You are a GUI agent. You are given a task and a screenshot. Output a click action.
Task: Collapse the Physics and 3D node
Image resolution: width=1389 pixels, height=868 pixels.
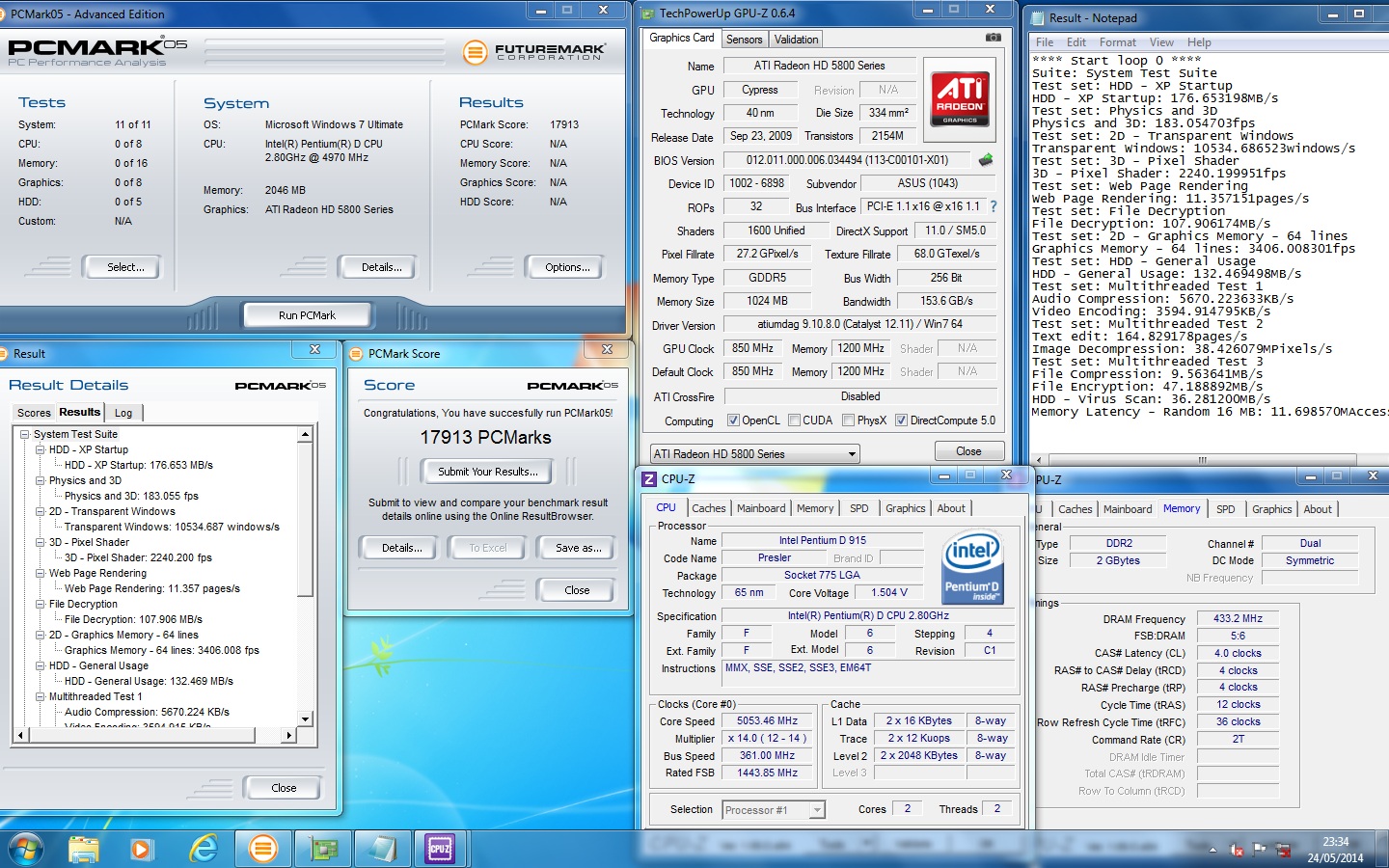point(41,480)
